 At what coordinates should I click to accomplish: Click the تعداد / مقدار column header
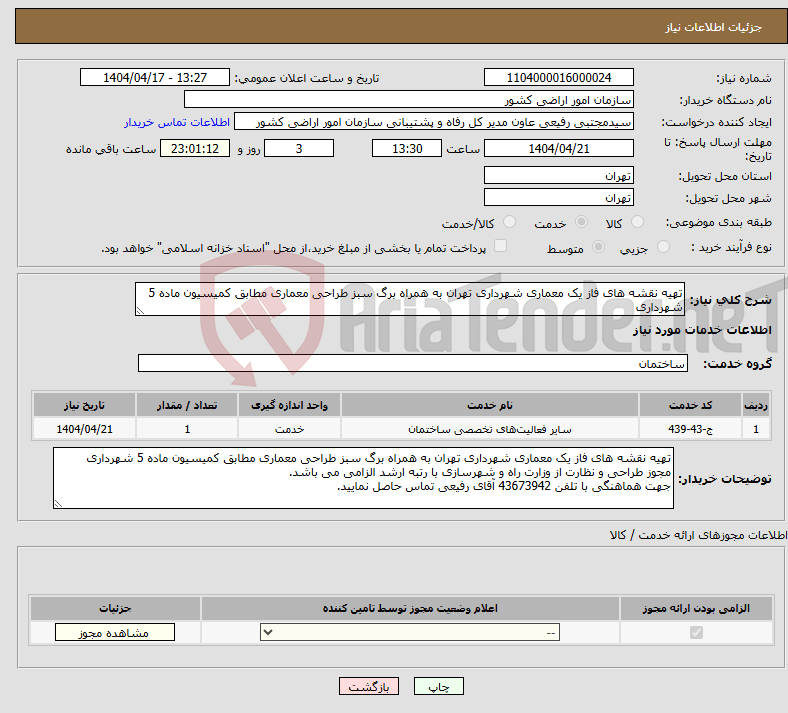click(x=187, y=405)
